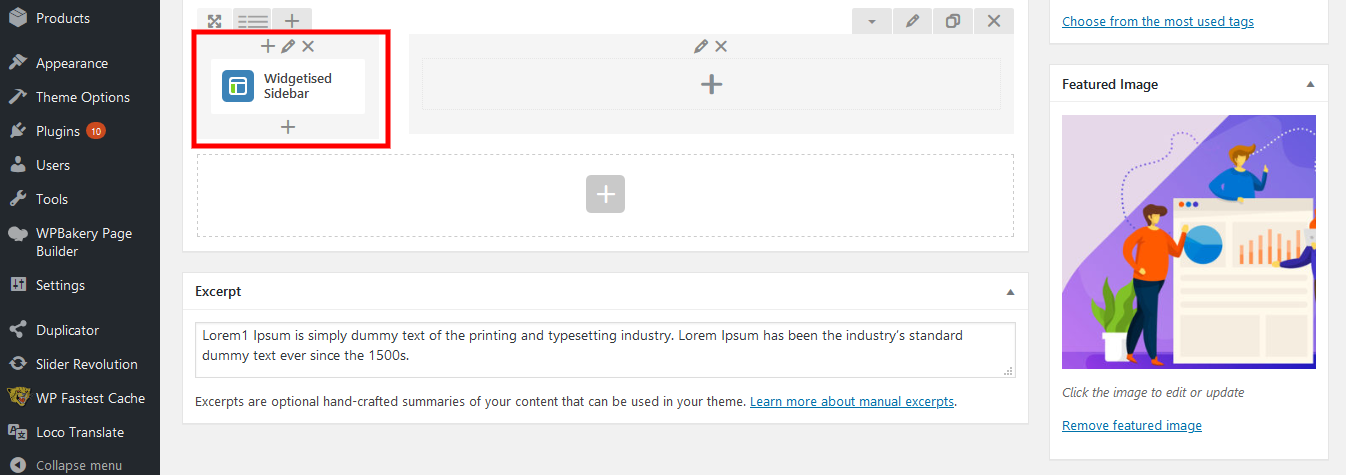Delete the right empty column
The height and width of the screenshot is (475, 1346).
(x=721, y=46)
